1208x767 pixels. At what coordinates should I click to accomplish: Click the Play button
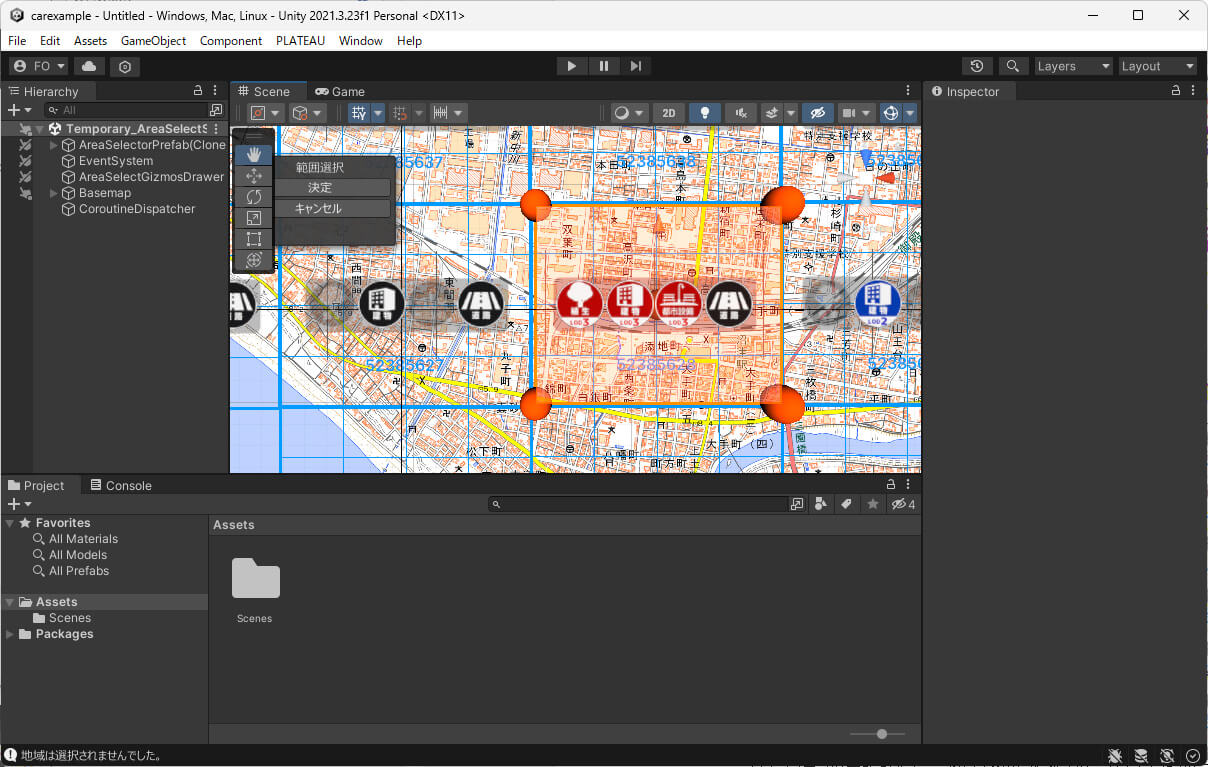point(571,66)
